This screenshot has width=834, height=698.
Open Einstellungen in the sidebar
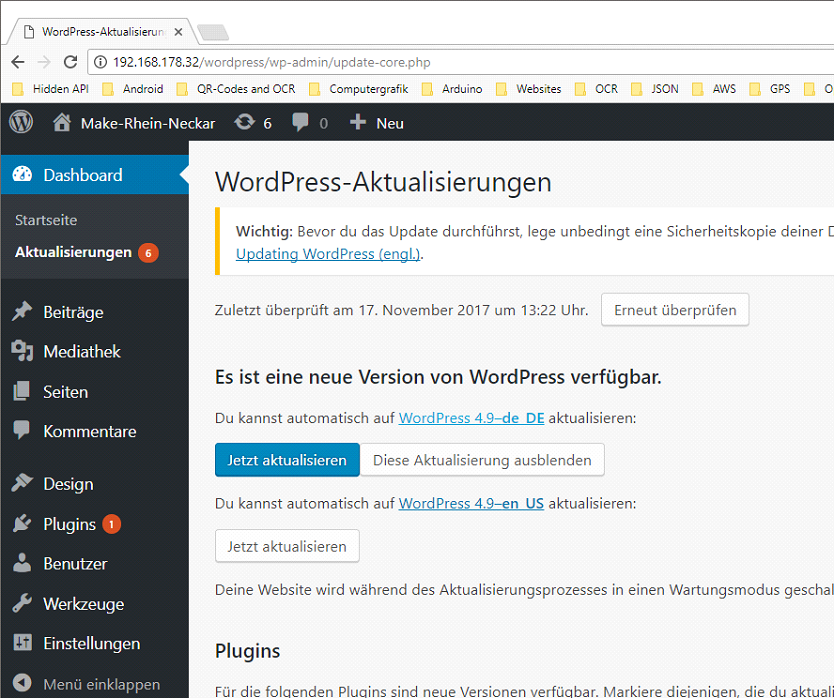pos(91,644)
